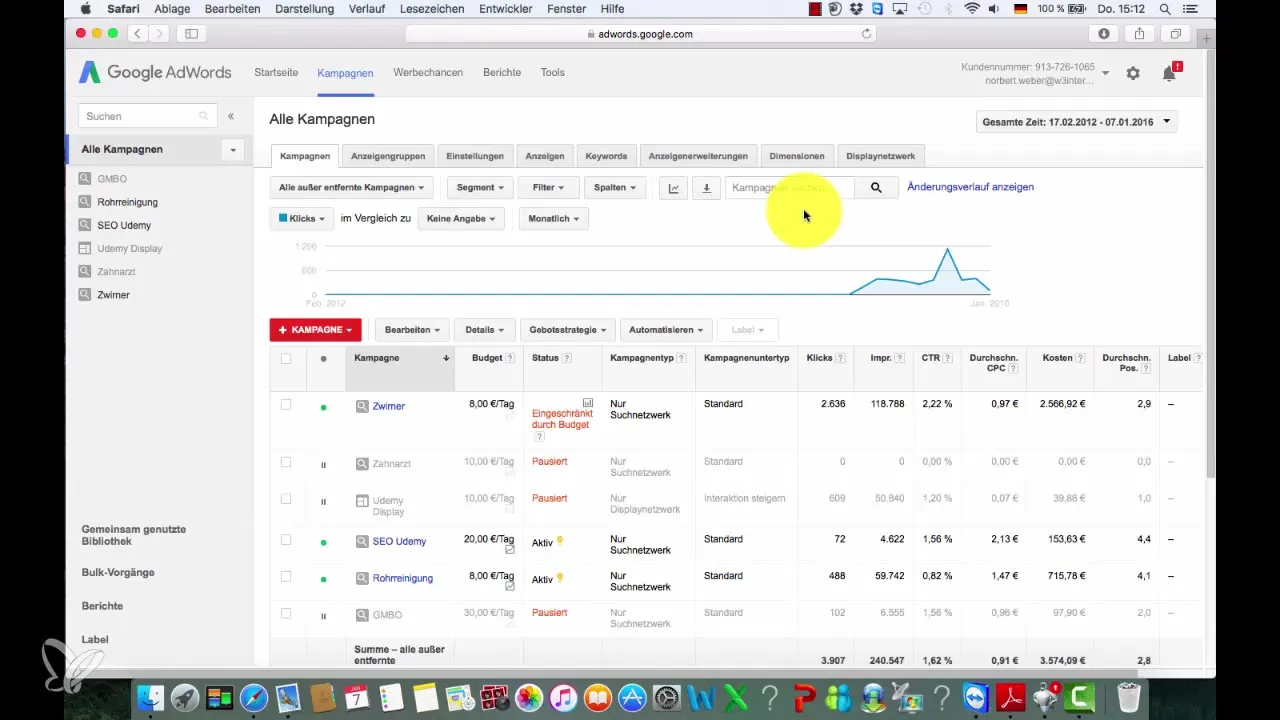The height and width of the screenshot is (720, 1280).
Task: Click the sidebar 'Suchen' search field
Action: tap(147, 116)
